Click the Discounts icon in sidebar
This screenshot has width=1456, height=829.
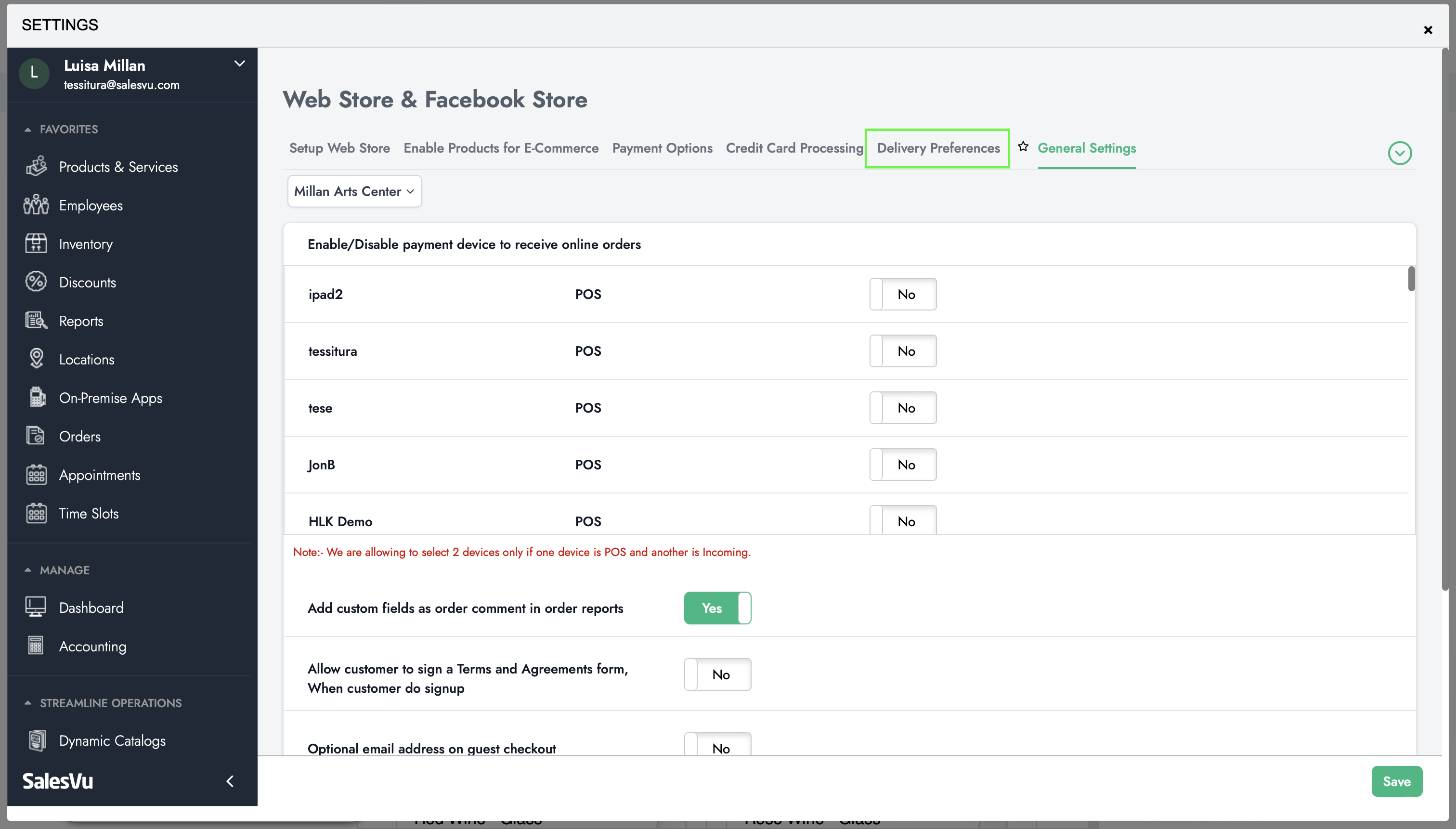pos(34,282)
